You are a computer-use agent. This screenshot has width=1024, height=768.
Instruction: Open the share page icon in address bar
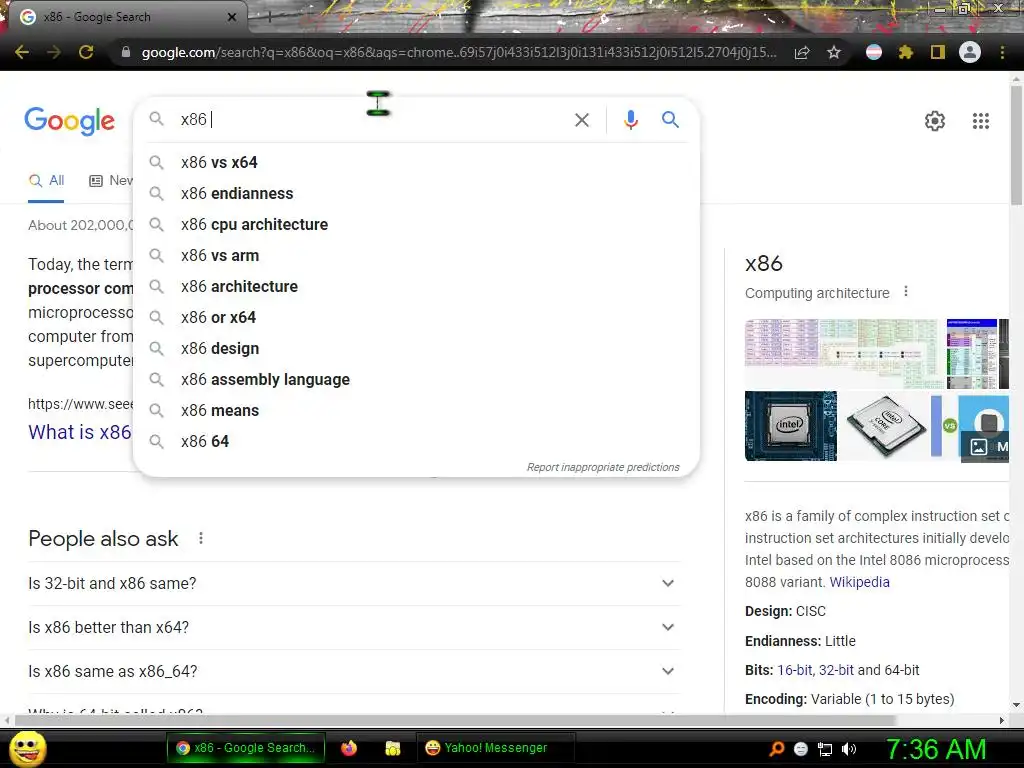pyautogui.click(x=802, y=52)
